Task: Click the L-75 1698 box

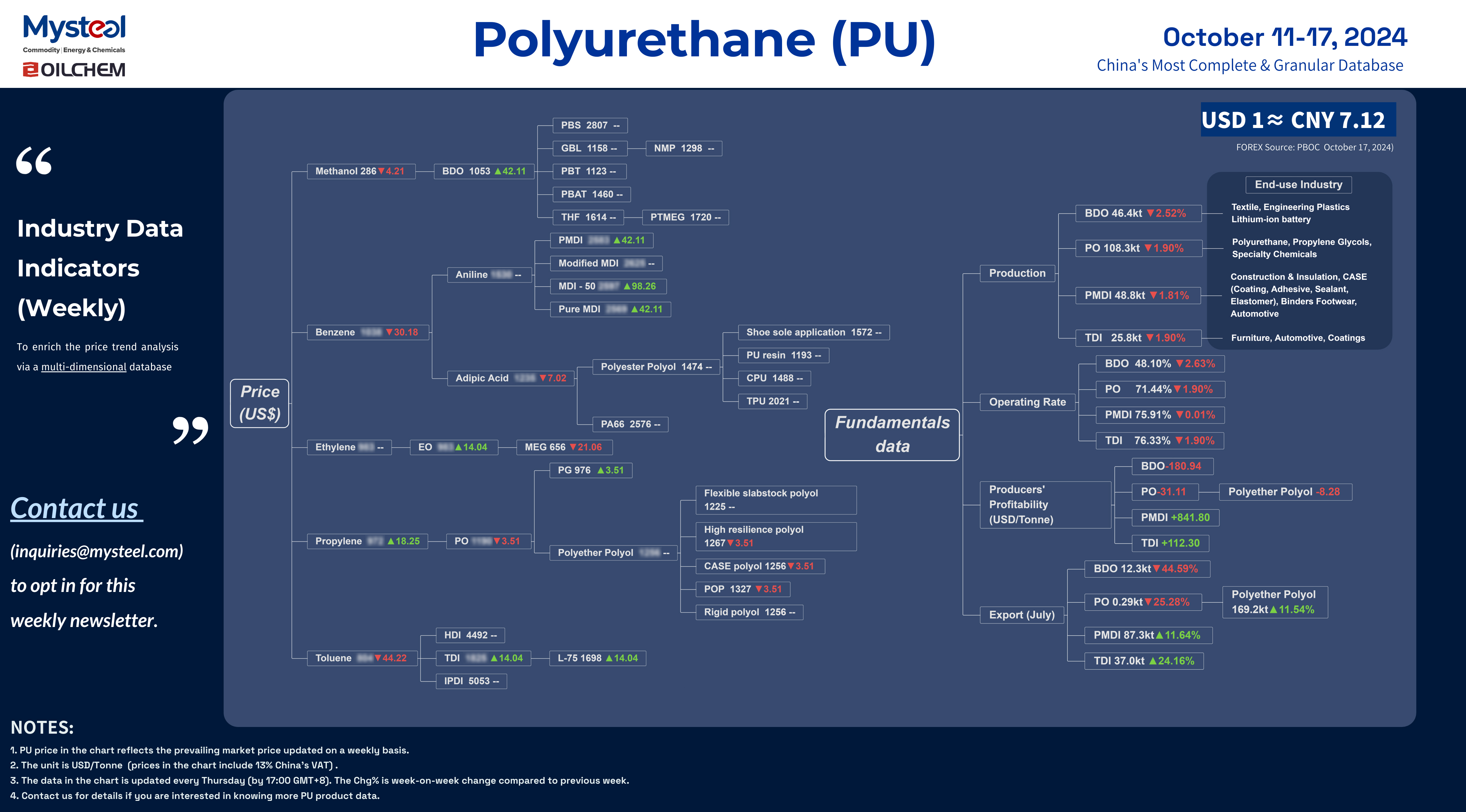Action: (598, 659)
